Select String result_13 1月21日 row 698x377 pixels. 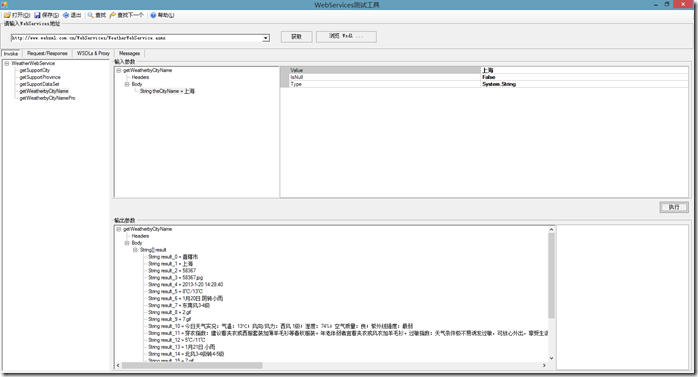coord(182,347)
